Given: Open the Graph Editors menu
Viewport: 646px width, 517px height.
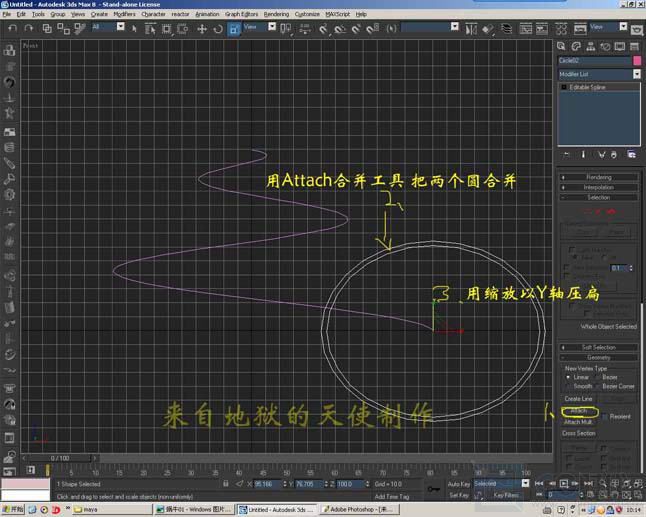Looking at the screenshot, I should point(241,14).
